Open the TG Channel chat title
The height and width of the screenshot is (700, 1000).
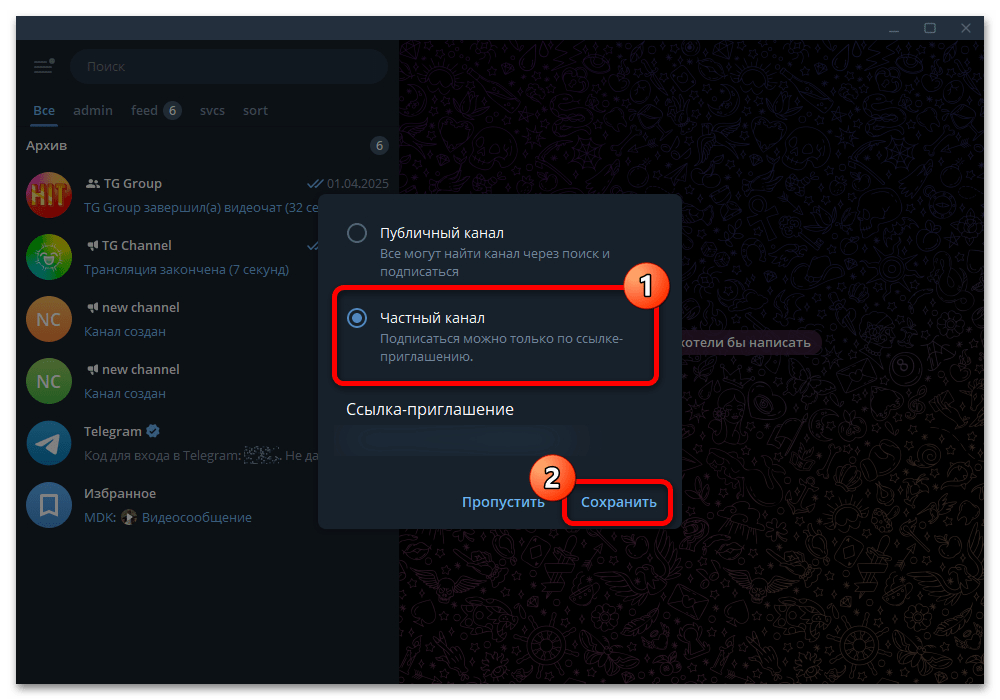pos(136,245)
